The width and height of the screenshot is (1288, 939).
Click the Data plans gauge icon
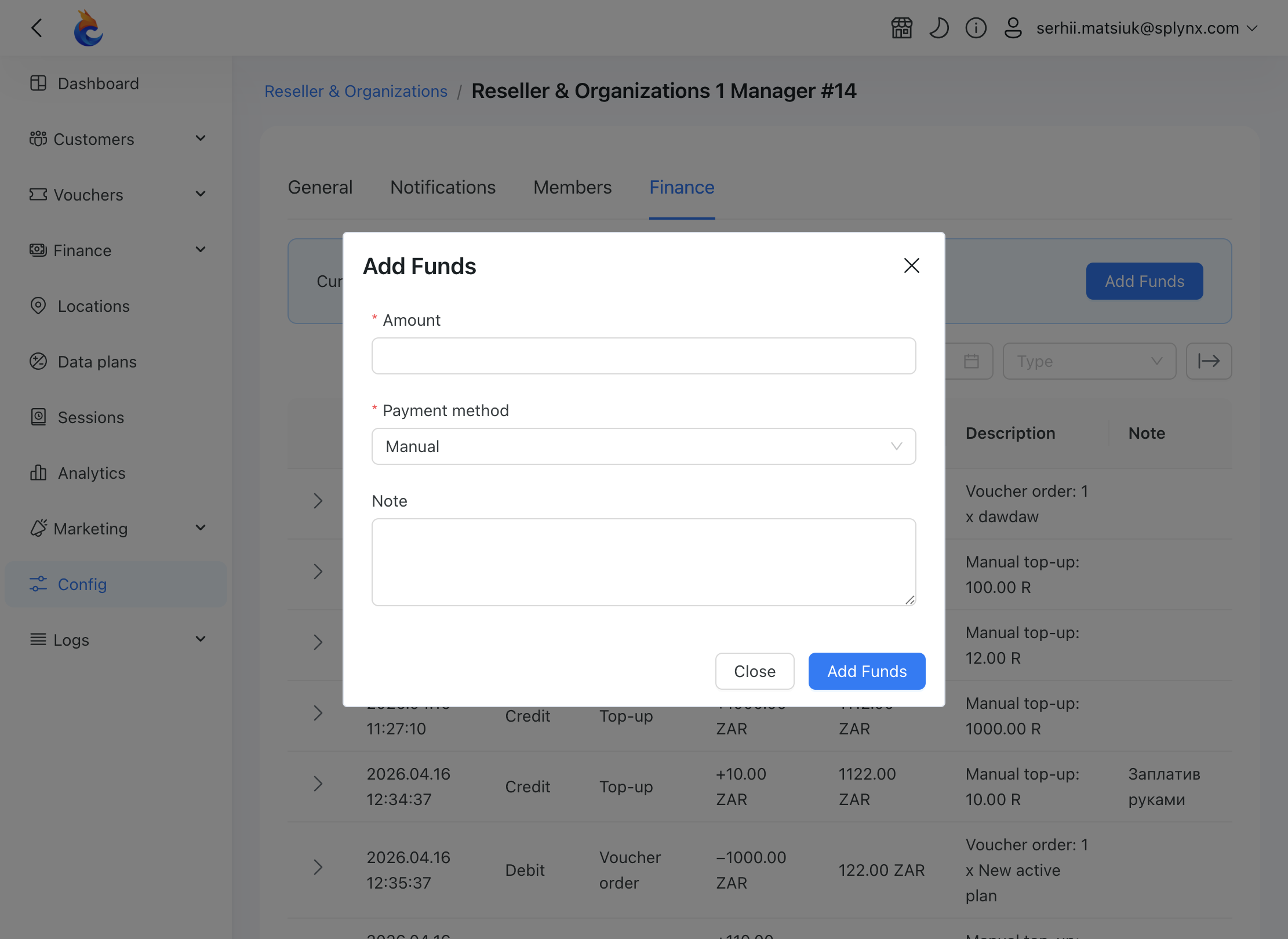click(x=38, y=361)
